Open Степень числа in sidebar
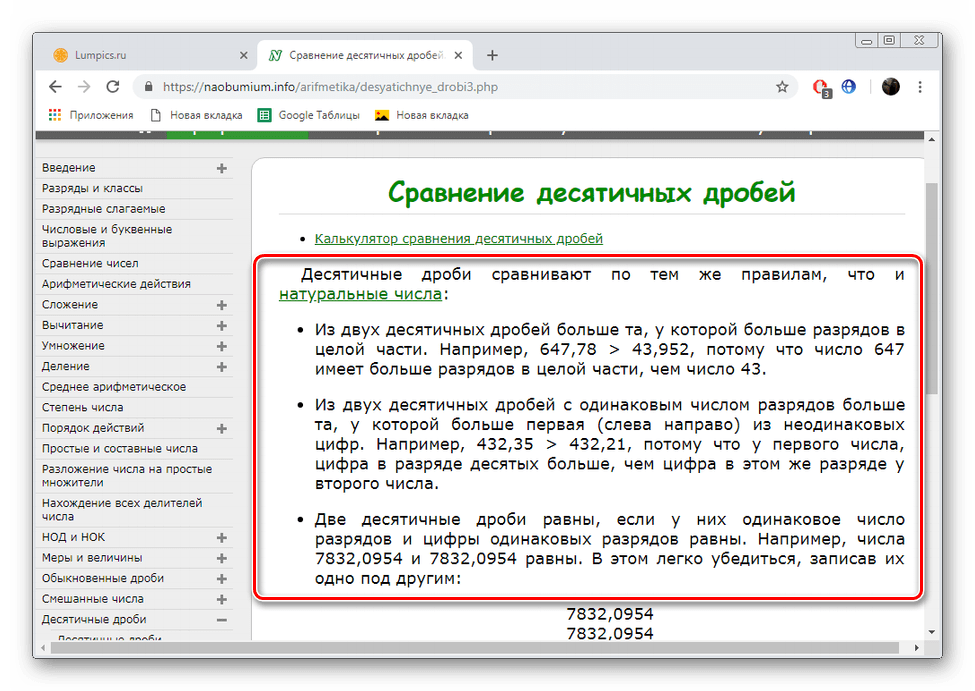 (x=83, y=407)
